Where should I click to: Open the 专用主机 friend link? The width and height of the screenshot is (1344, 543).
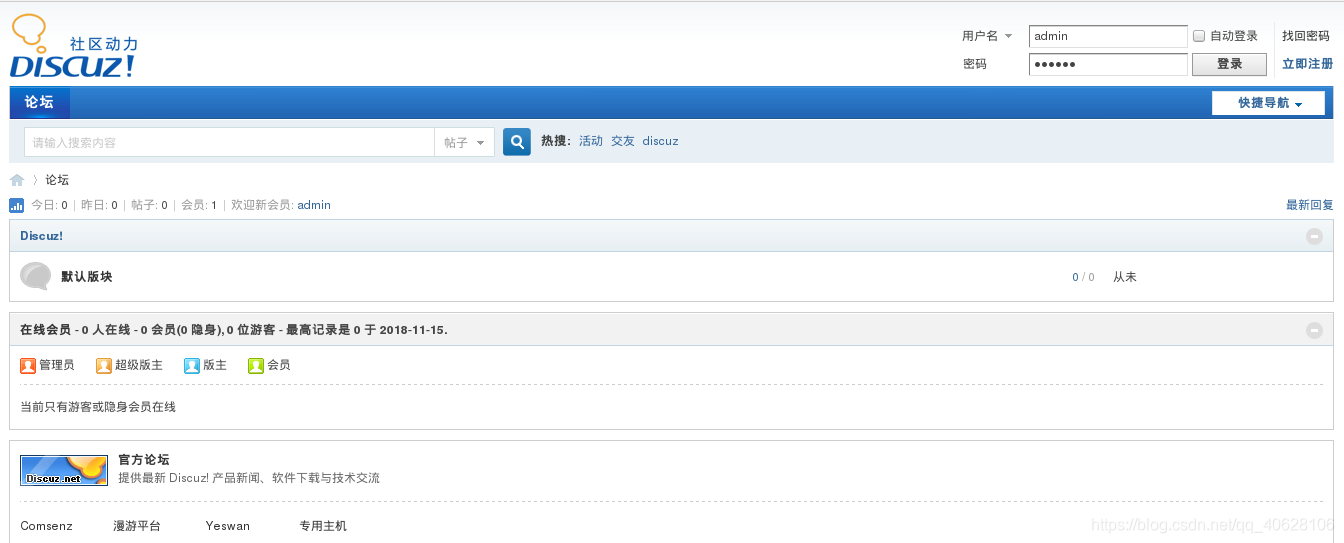pyautogui.click(x=323, y=526)
